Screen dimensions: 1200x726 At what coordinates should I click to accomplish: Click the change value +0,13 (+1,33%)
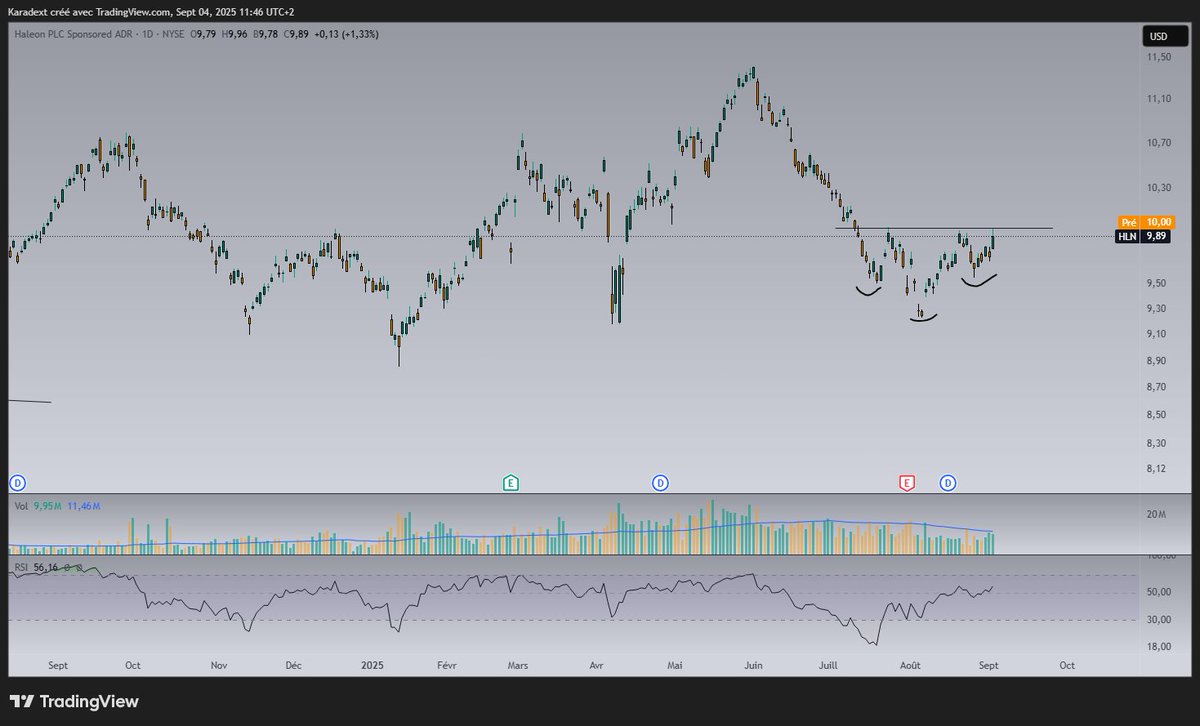[346, 34]
